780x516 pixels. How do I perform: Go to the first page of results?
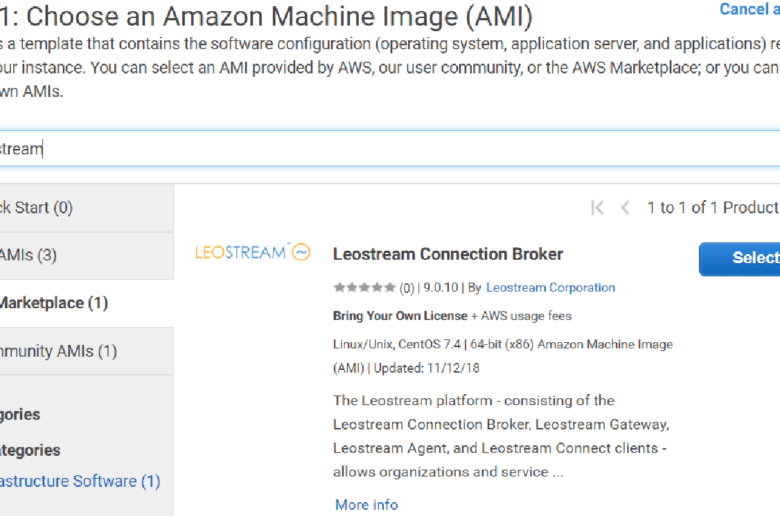tap(597, 207)
